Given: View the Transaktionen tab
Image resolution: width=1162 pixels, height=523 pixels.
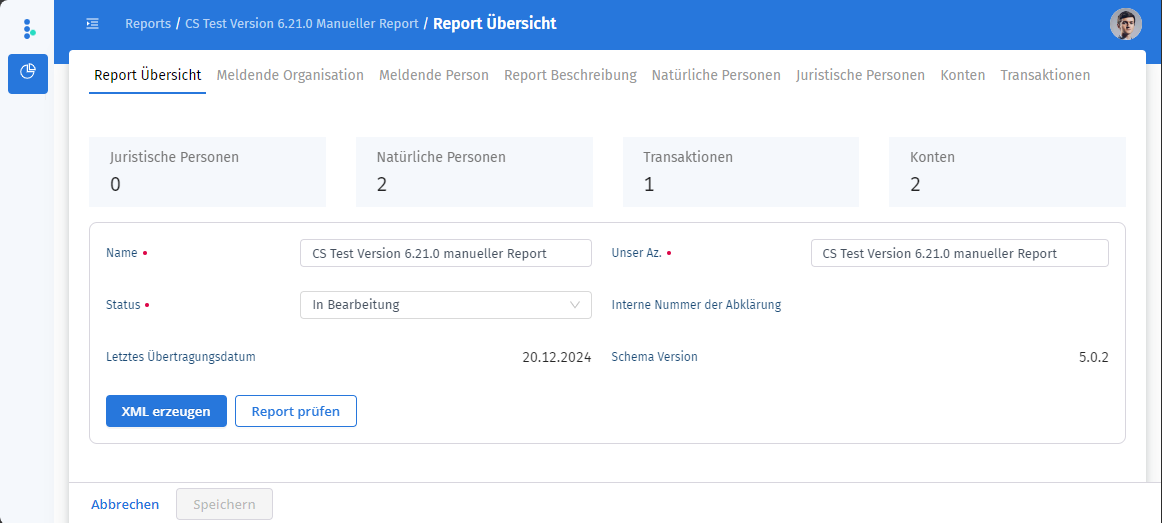Looking at the screenshot, I should (1045, 75).
